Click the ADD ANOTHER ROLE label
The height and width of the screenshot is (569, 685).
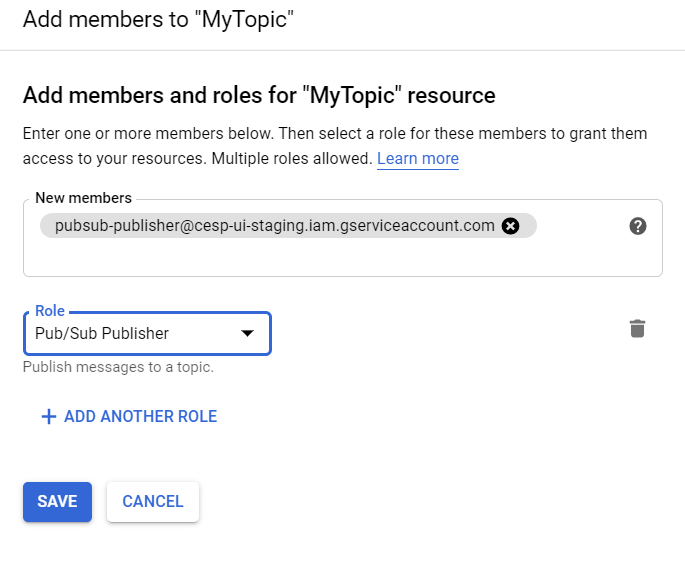[141, 416]
